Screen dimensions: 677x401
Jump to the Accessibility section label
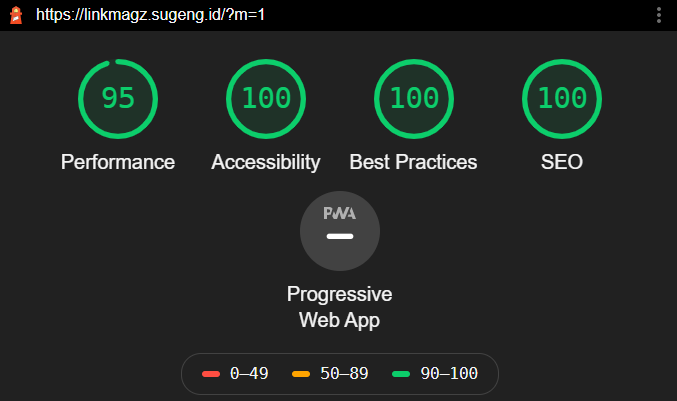tap(266, 162)
